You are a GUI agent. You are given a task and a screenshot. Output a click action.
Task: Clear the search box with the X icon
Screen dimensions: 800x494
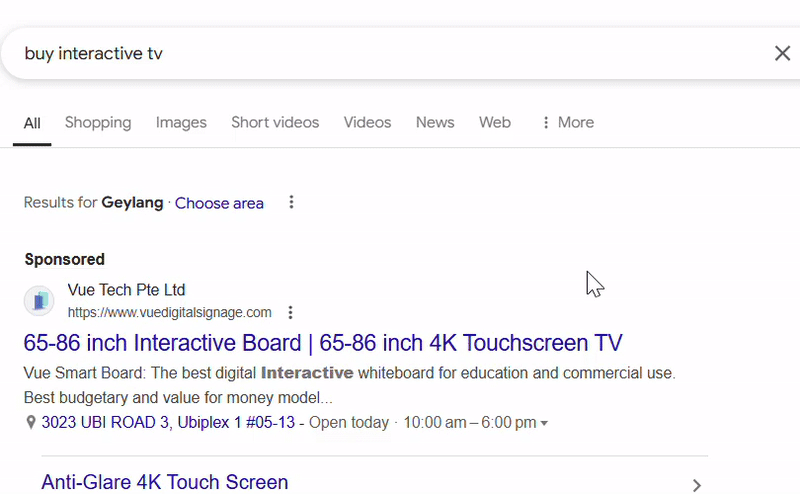click(x=782, y=53)
